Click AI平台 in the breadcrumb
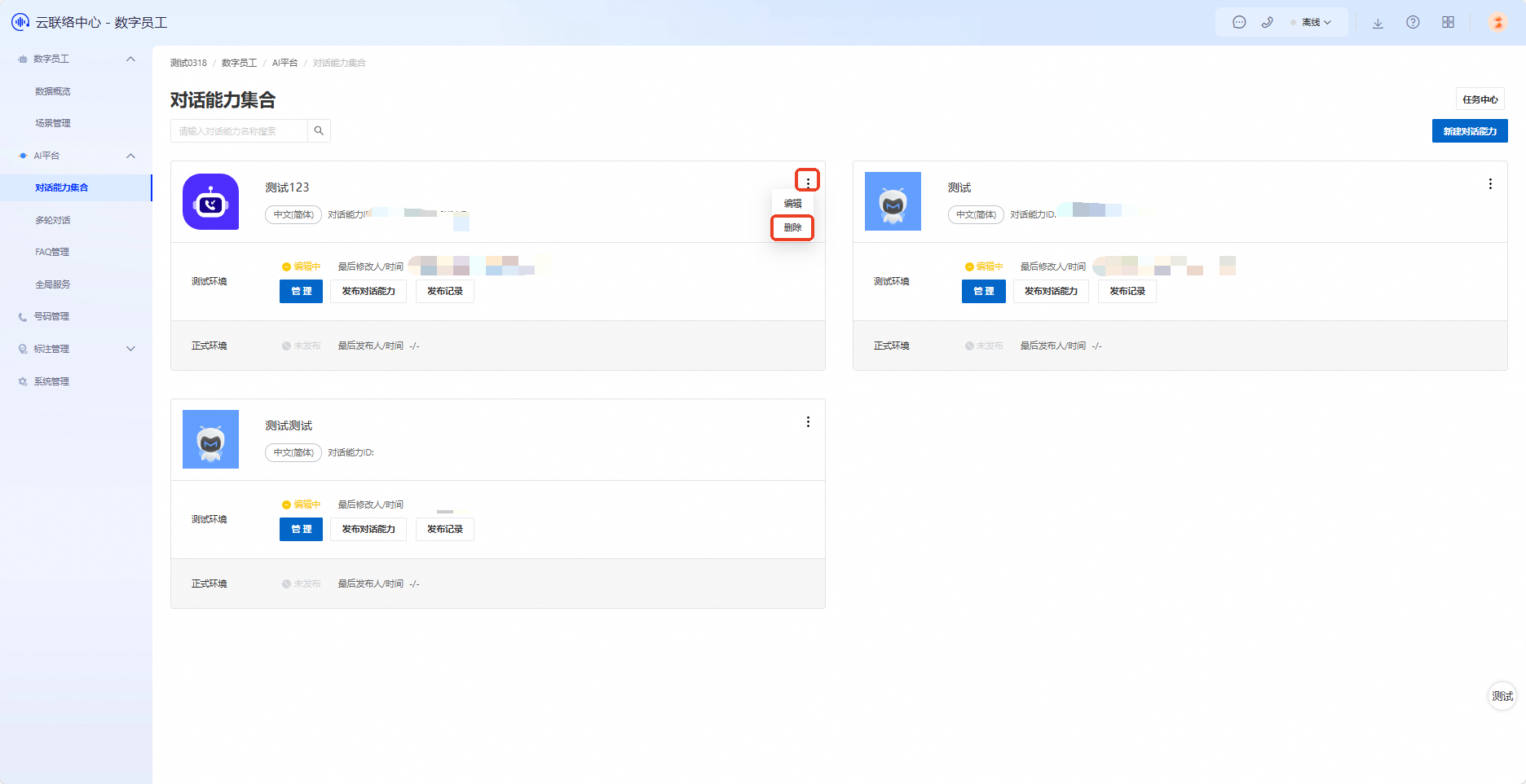Screen dimensions: 1526x784 point(284,63)
